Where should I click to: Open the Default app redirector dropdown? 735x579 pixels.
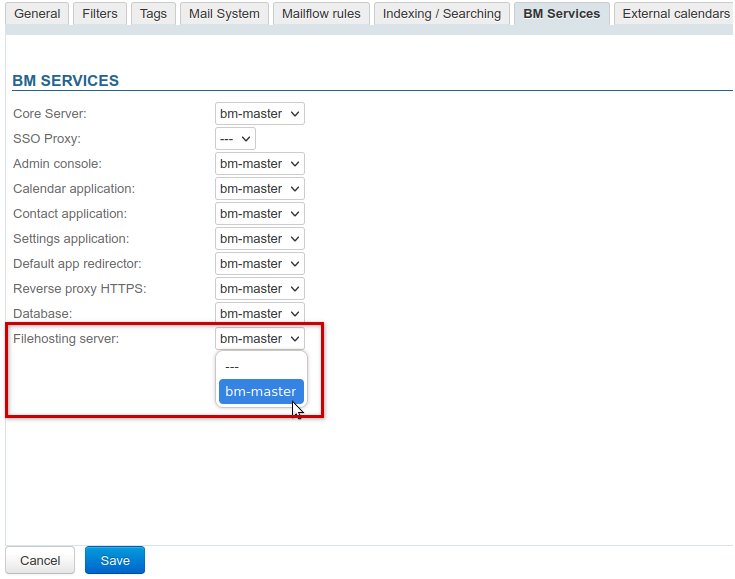(259, 264)
